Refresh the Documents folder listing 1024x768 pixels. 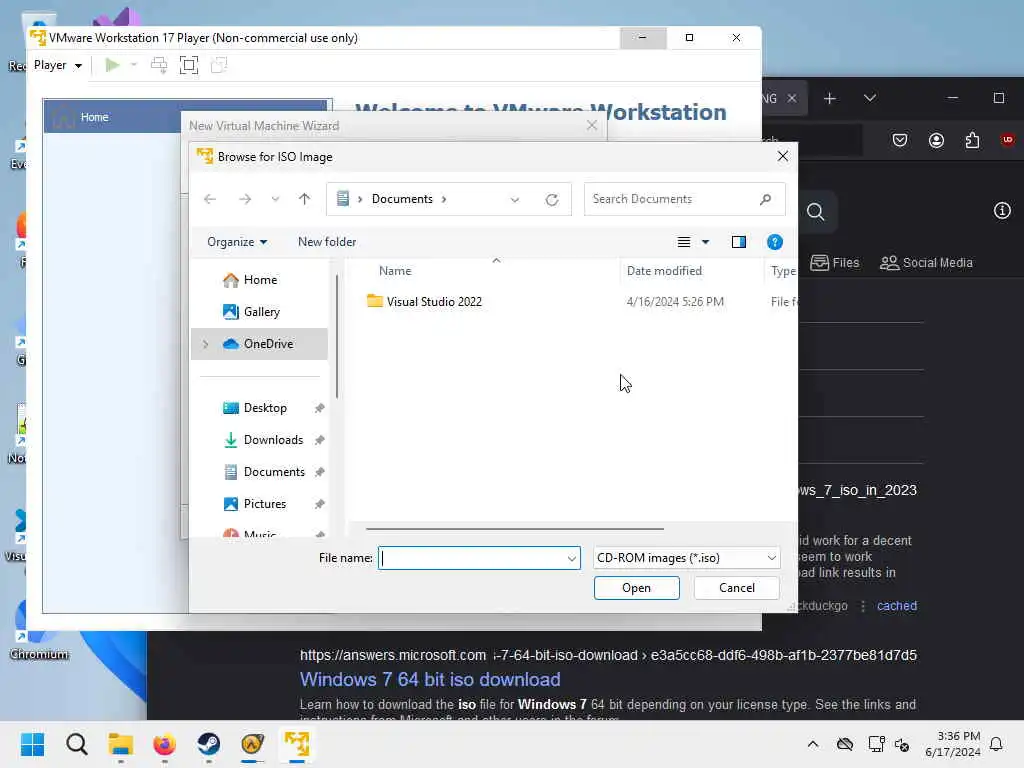click(x=552, y=199)
